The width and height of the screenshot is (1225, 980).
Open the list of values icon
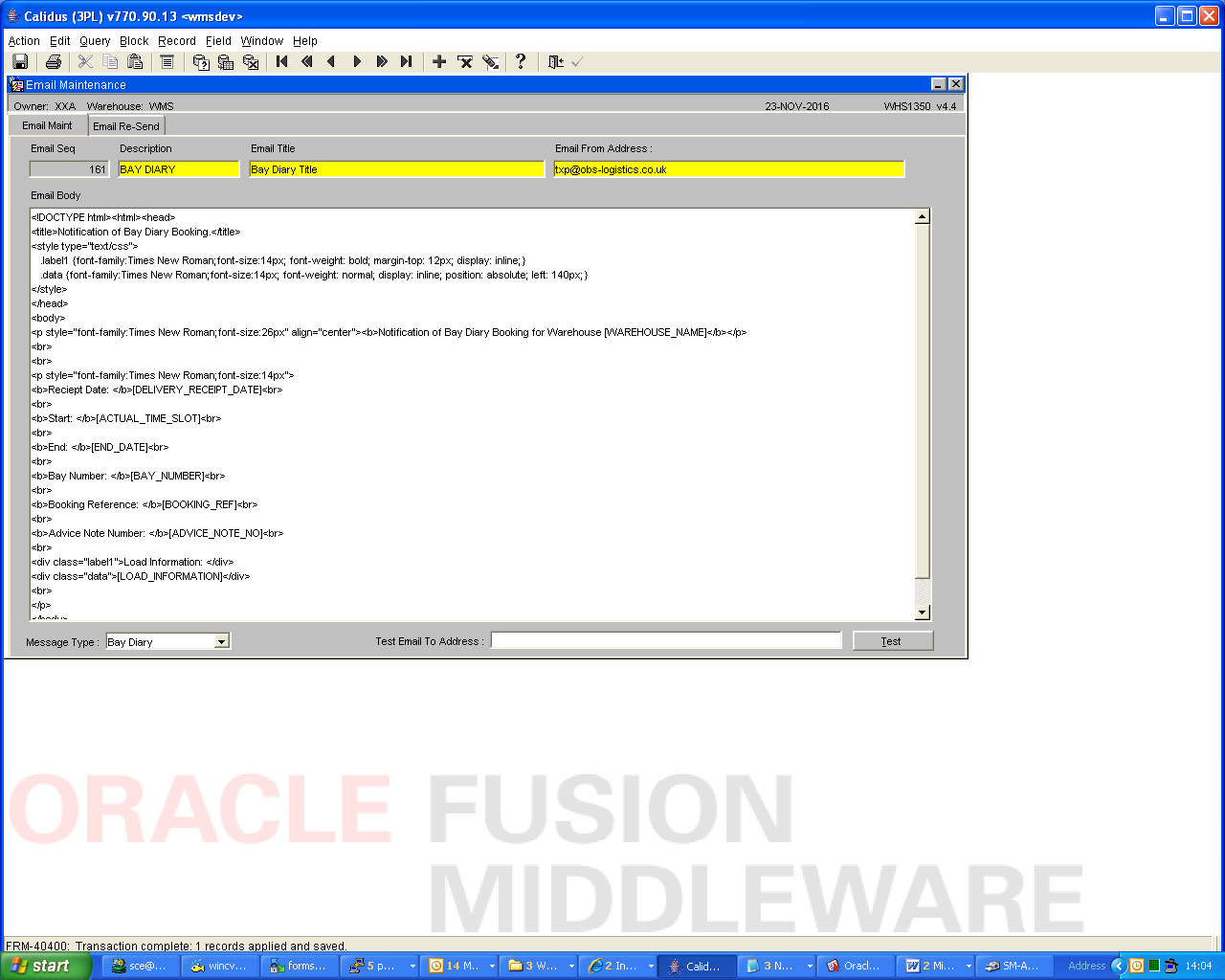[x=167, y=61]
